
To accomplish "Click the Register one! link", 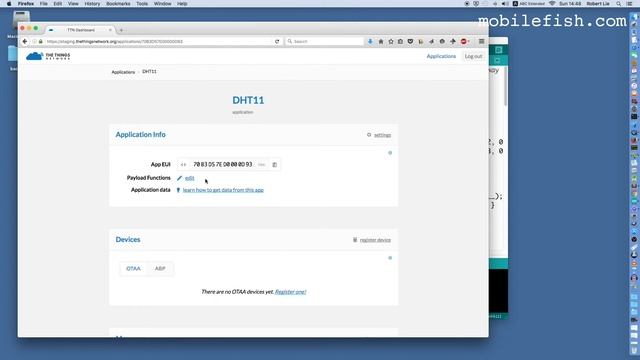I will click(290, 291).
